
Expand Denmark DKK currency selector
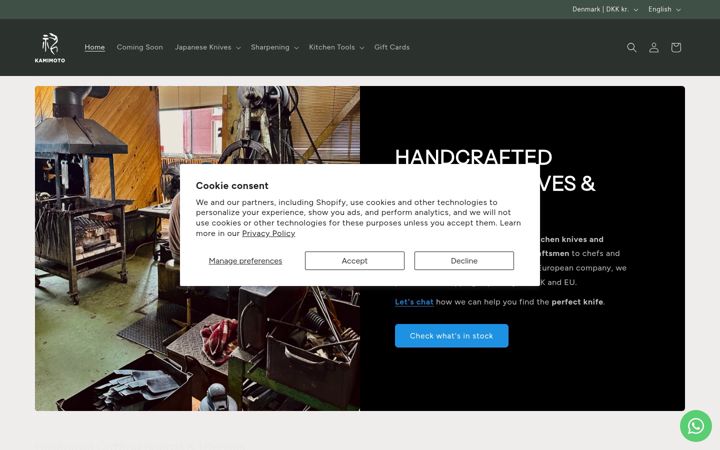605,9
